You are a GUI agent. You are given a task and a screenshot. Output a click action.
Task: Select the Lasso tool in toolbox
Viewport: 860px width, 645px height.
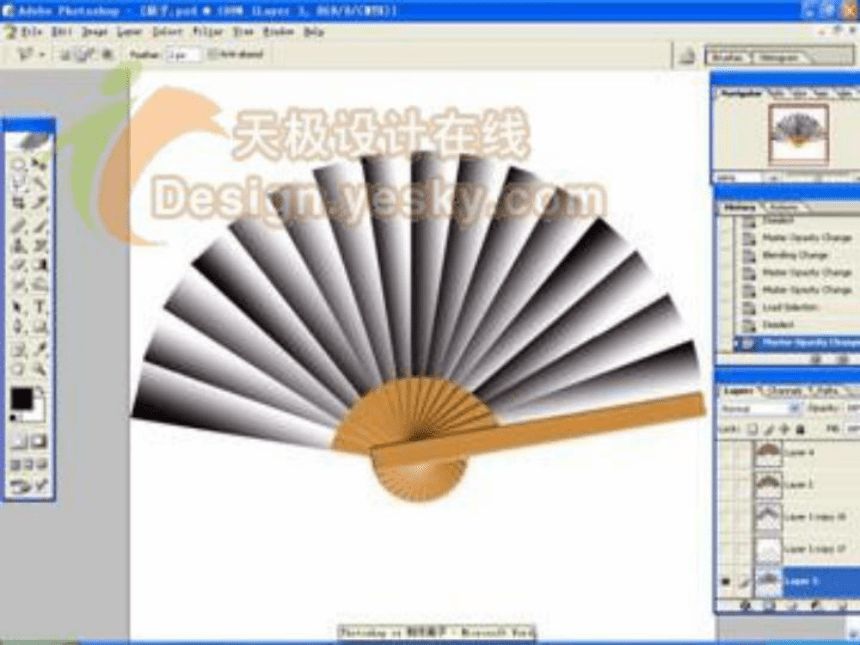(19, 183)
